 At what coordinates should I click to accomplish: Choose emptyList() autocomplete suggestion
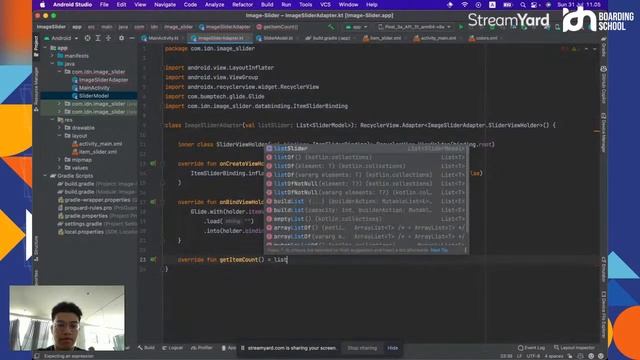(366, 219)
